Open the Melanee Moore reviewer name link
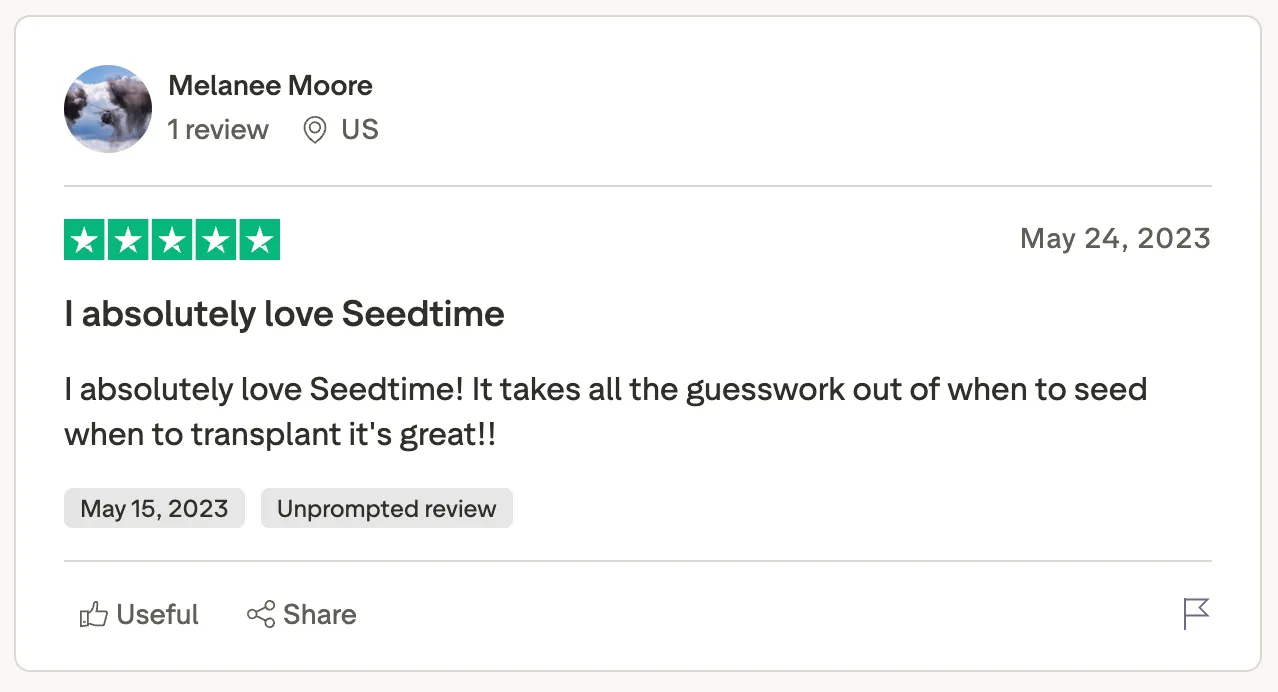 pos(270,86)
